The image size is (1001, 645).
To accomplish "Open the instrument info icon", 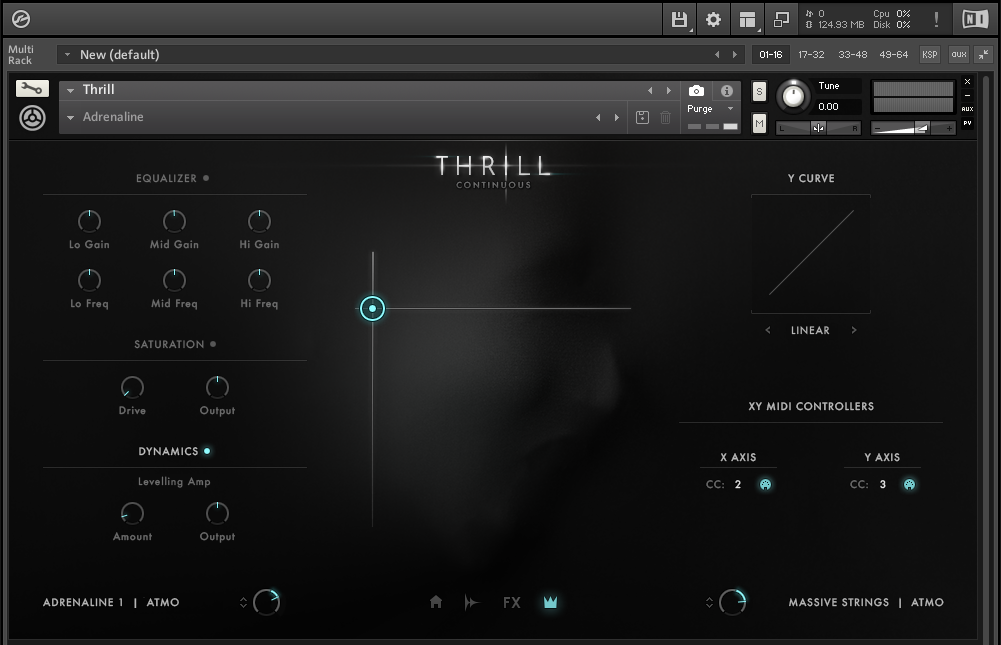I will [726, 91].
